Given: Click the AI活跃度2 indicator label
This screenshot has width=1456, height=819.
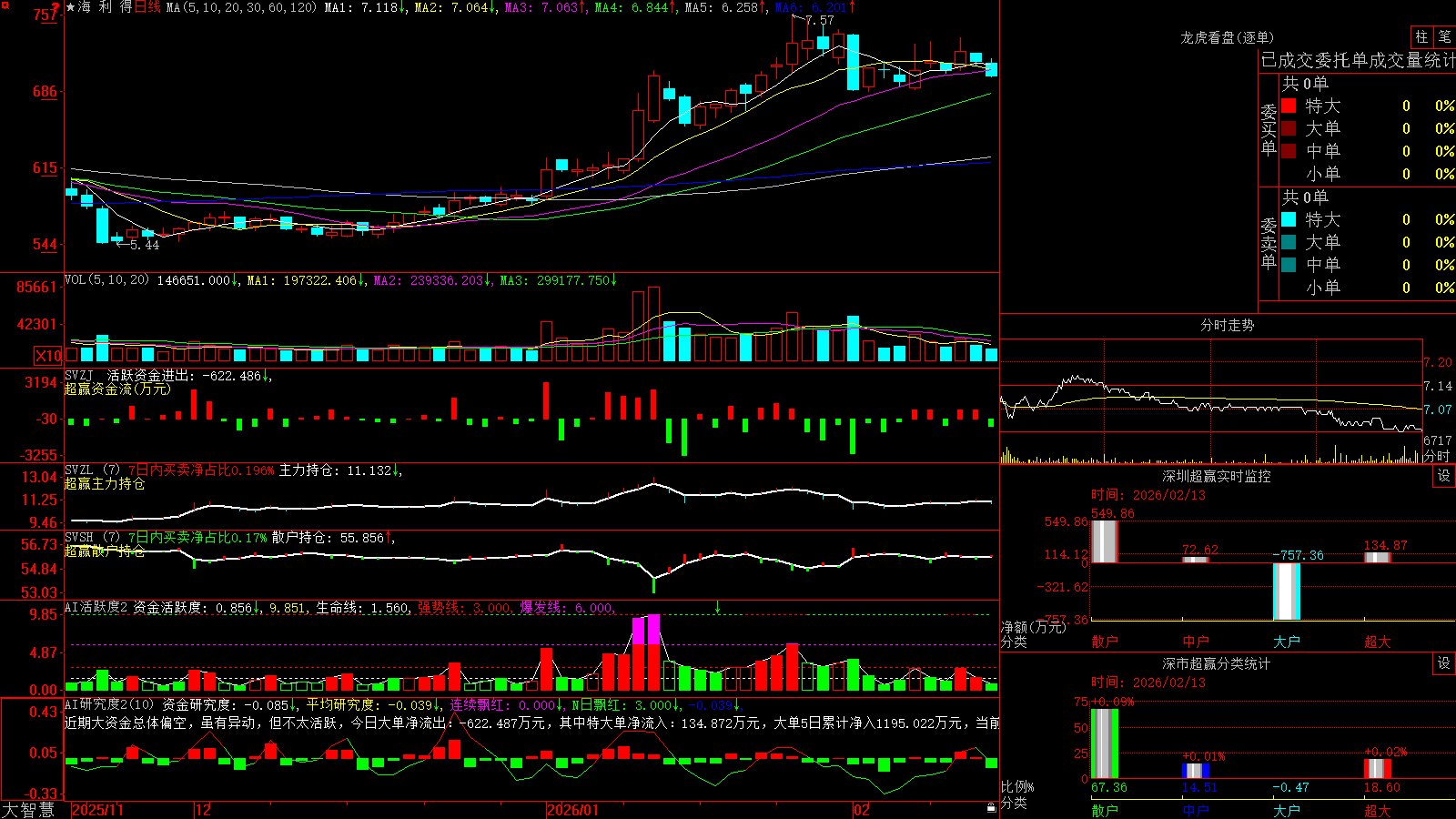Looking at the screenshot, I should click(x=96, y=607).
